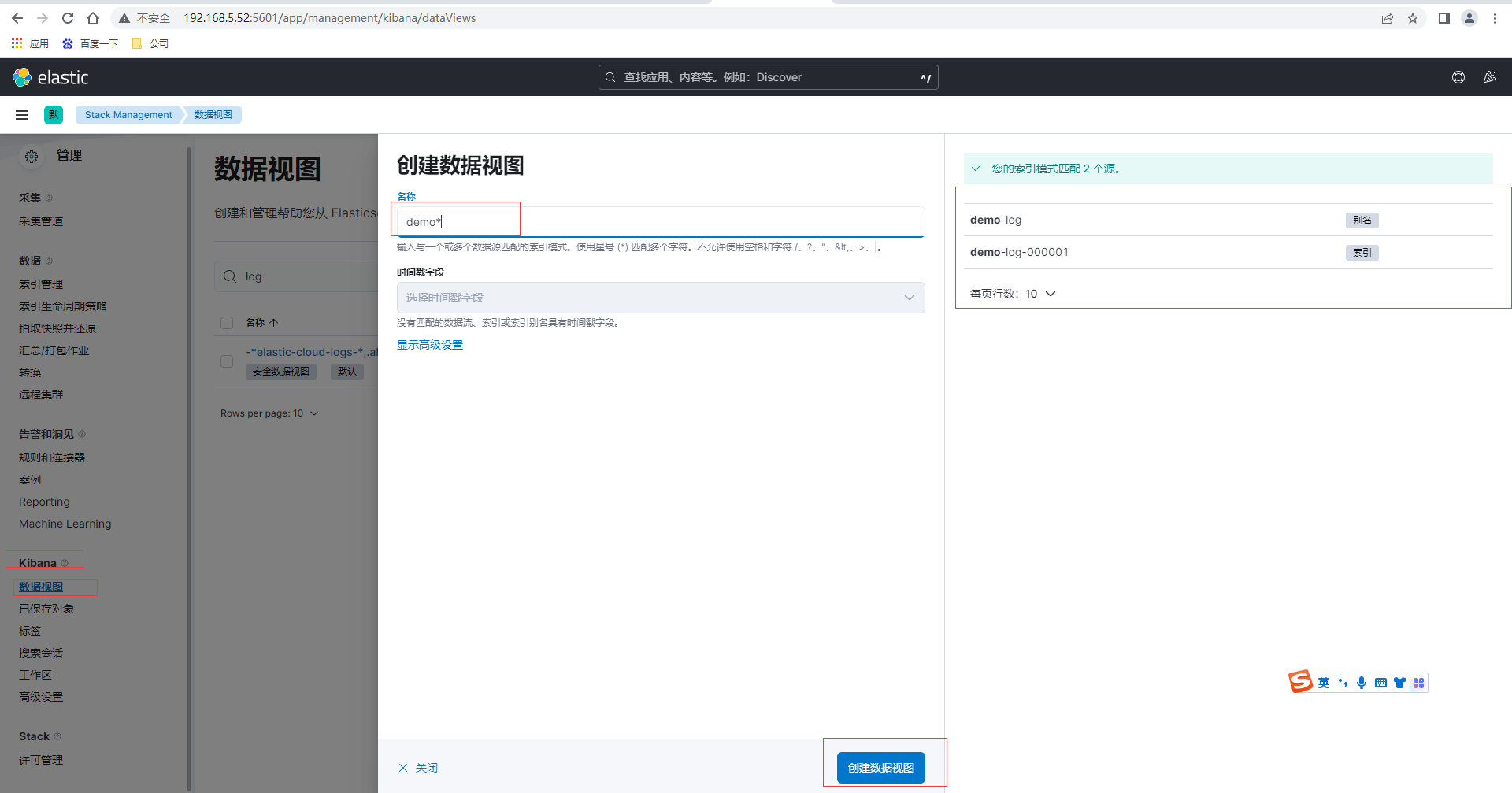
Task: Go to browser home icon
Action: coord(93,18)
